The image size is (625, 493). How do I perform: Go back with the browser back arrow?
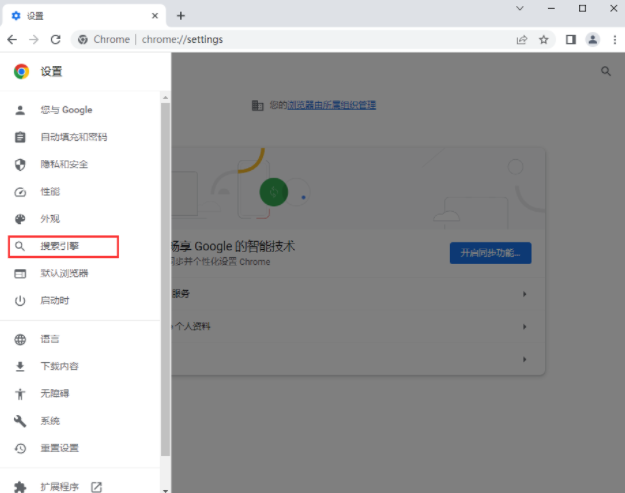coord(12,39)
